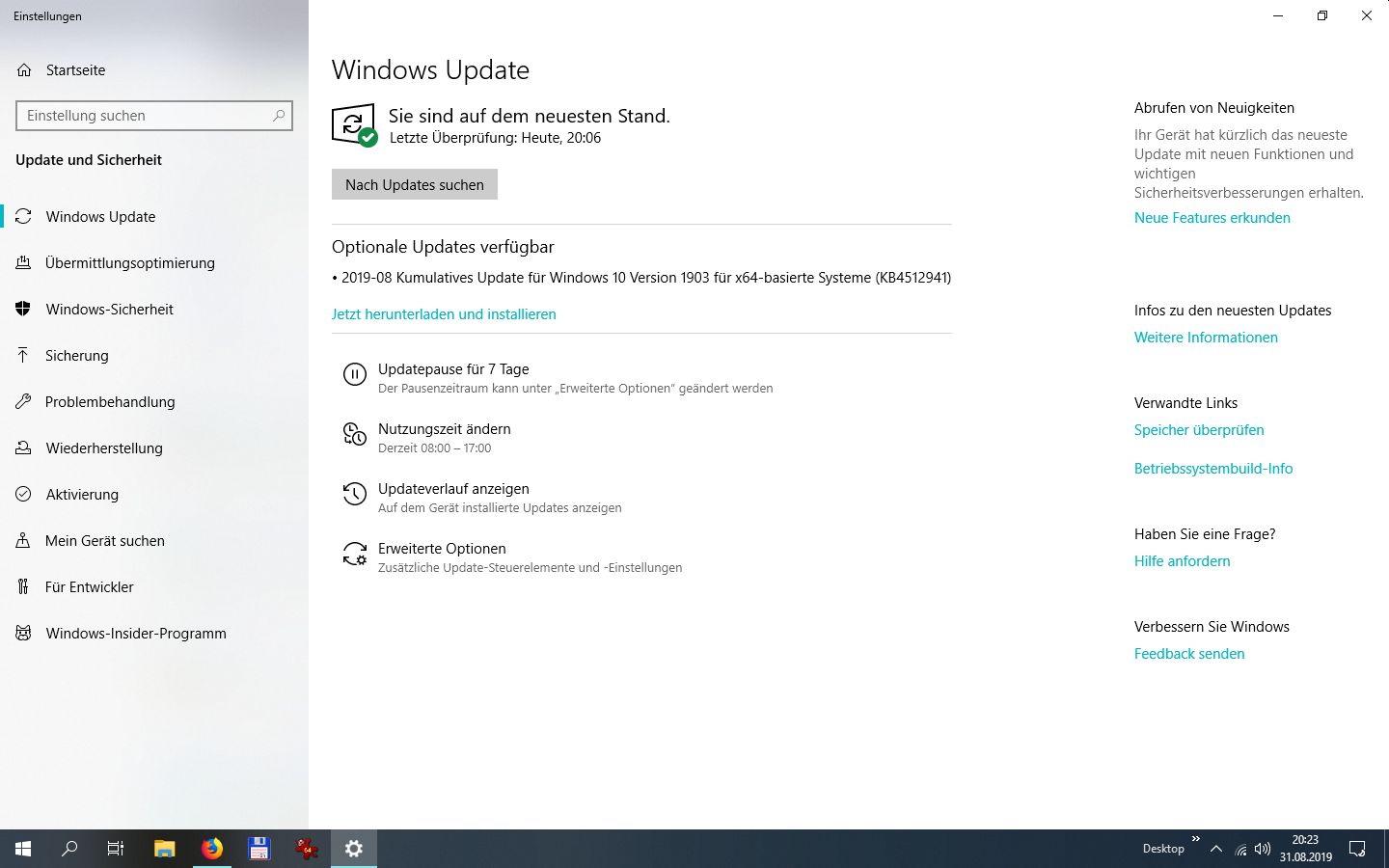Focus the Einstellung suchen search field
The width and height of the screenshot is (1389, 868).
(x=154, y=116)
